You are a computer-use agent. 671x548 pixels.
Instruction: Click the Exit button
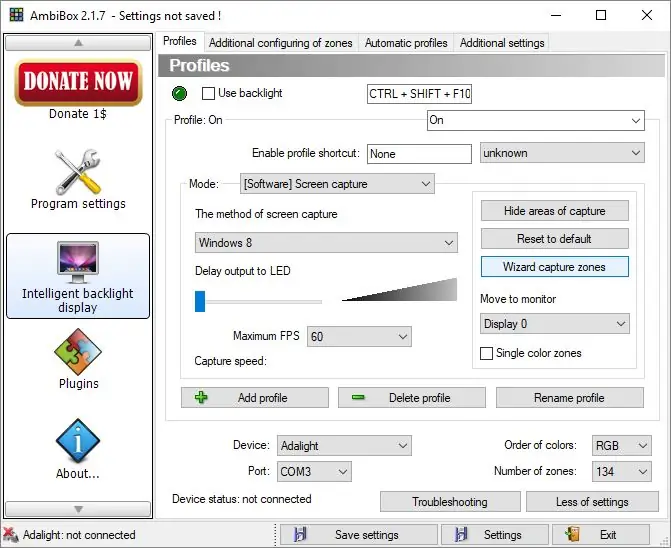pos(601,535)
